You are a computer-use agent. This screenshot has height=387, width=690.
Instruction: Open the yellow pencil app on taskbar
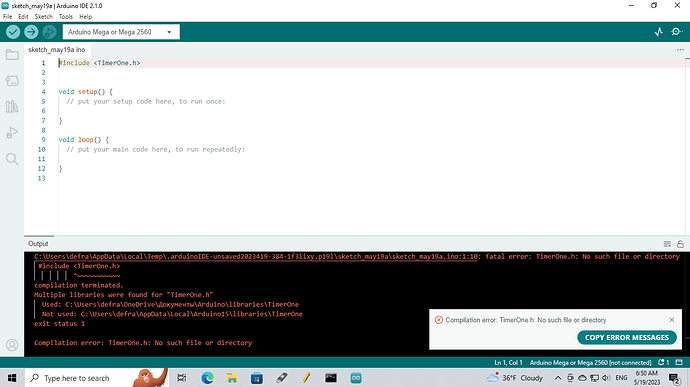306,378
